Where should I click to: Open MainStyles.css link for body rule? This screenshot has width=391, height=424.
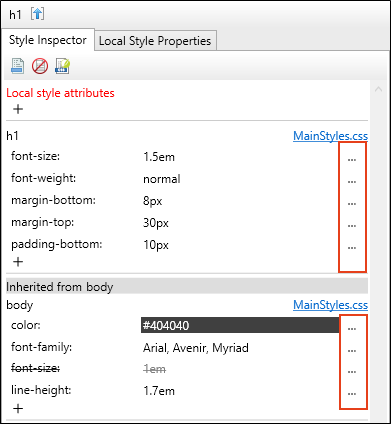(x=330, y=305)
